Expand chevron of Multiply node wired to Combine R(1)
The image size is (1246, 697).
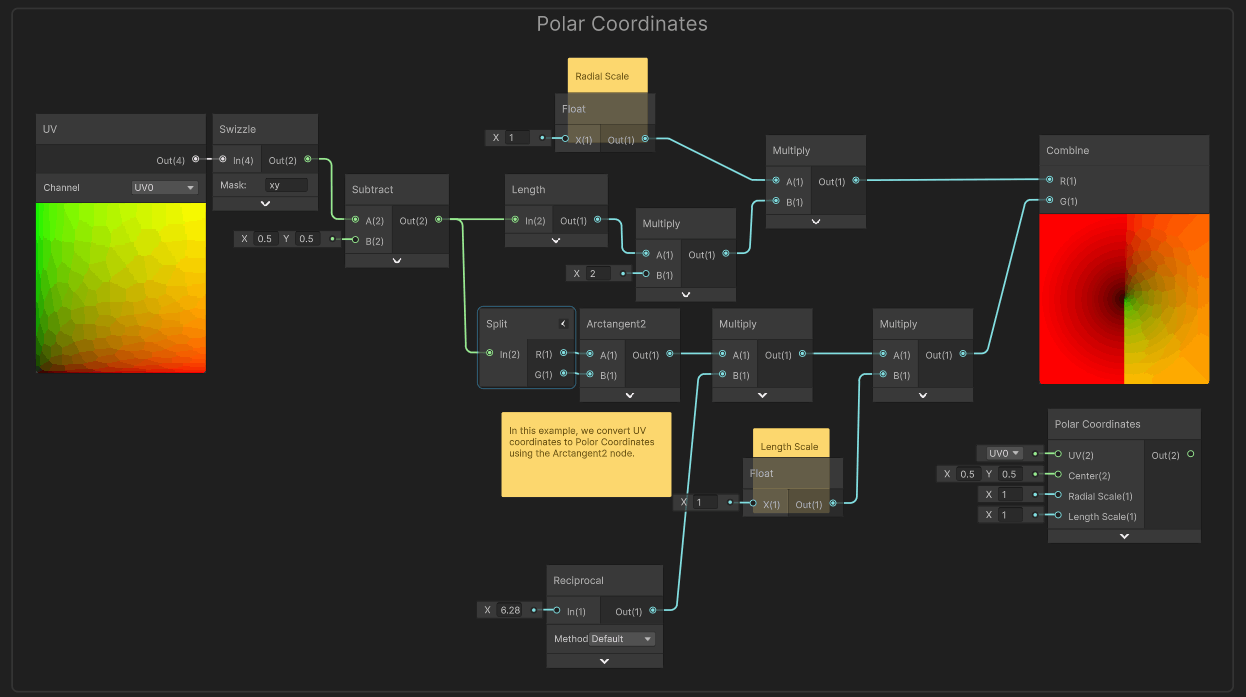tap(816, 221)
